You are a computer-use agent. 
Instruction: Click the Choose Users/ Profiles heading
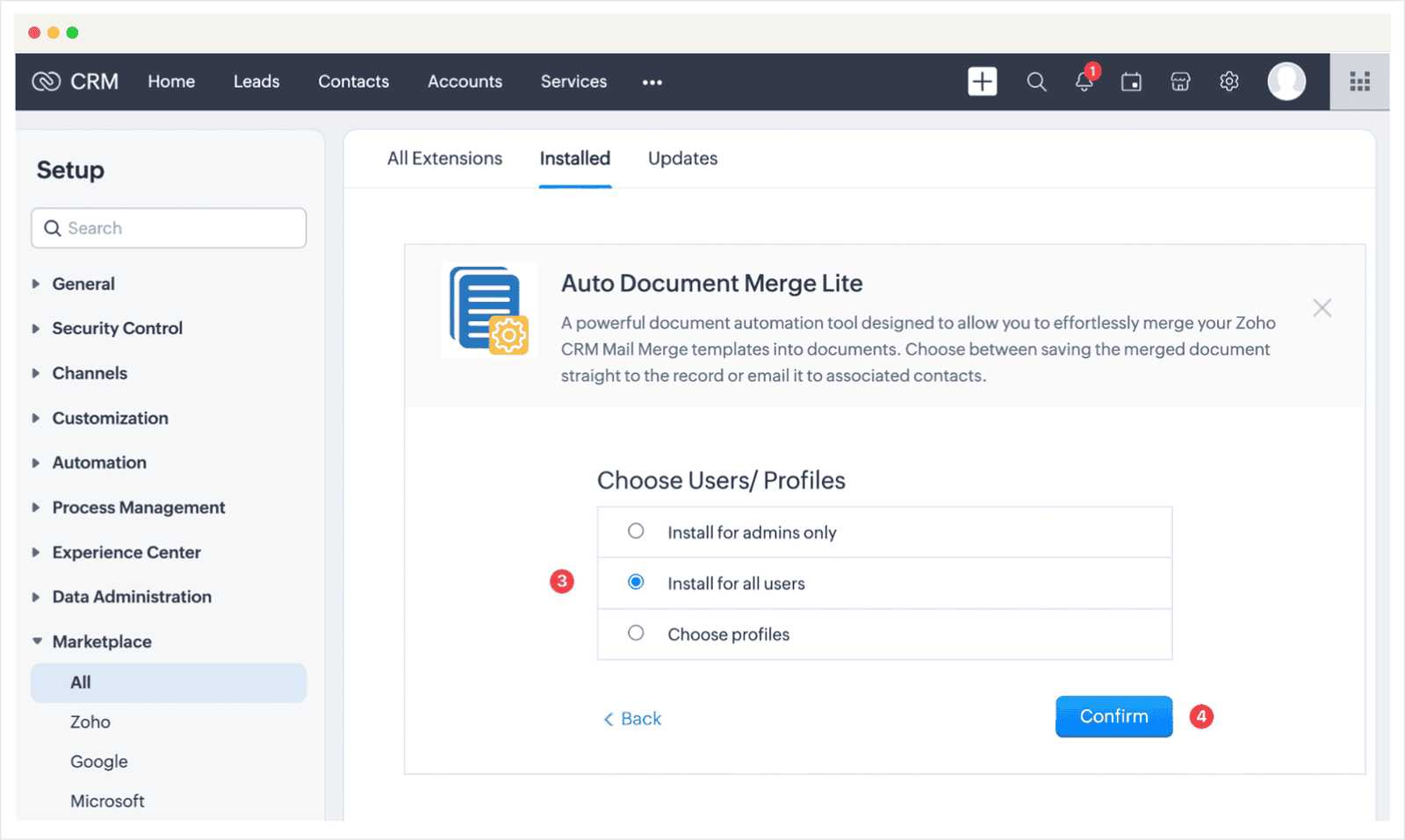pos(721,481)
